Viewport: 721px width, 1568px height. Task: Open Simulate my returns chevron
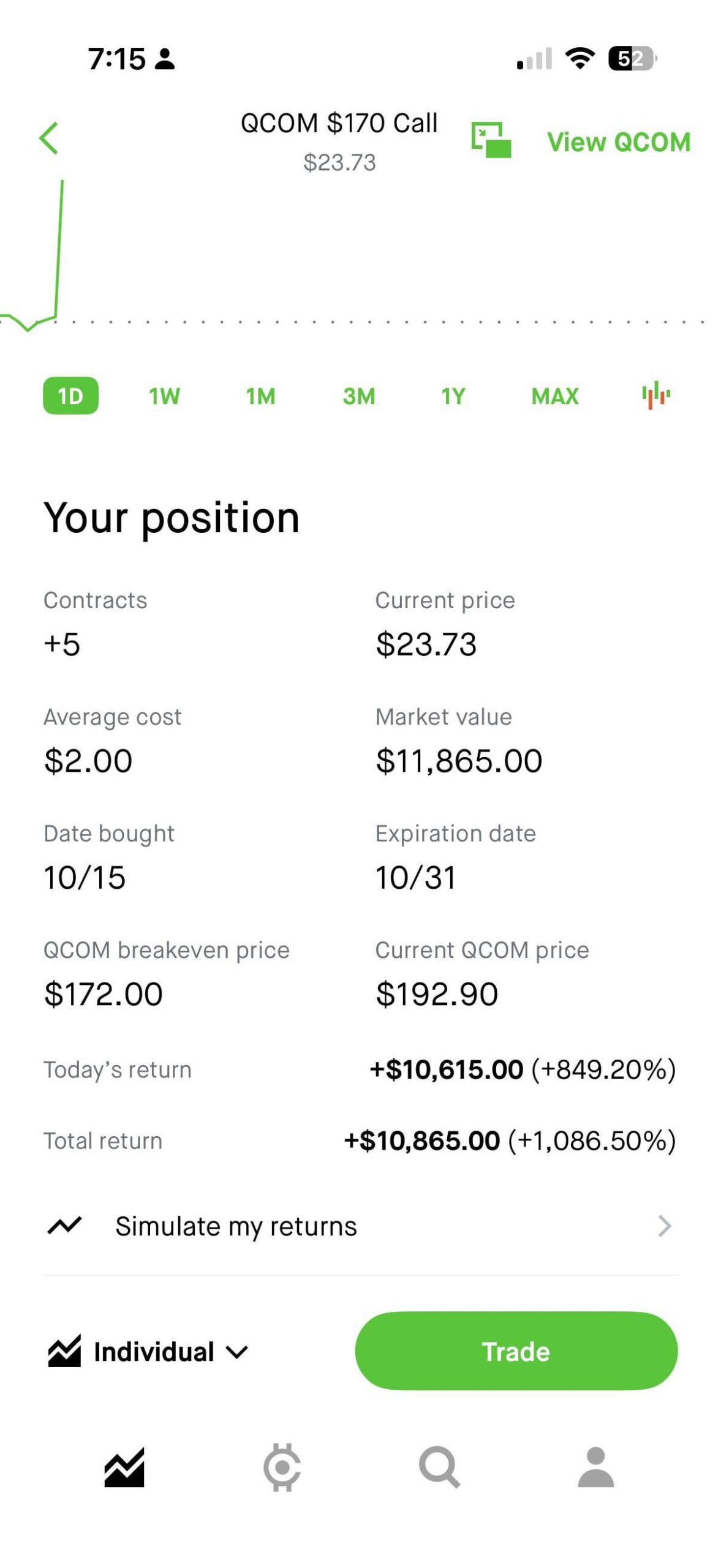coord(664,1226)
